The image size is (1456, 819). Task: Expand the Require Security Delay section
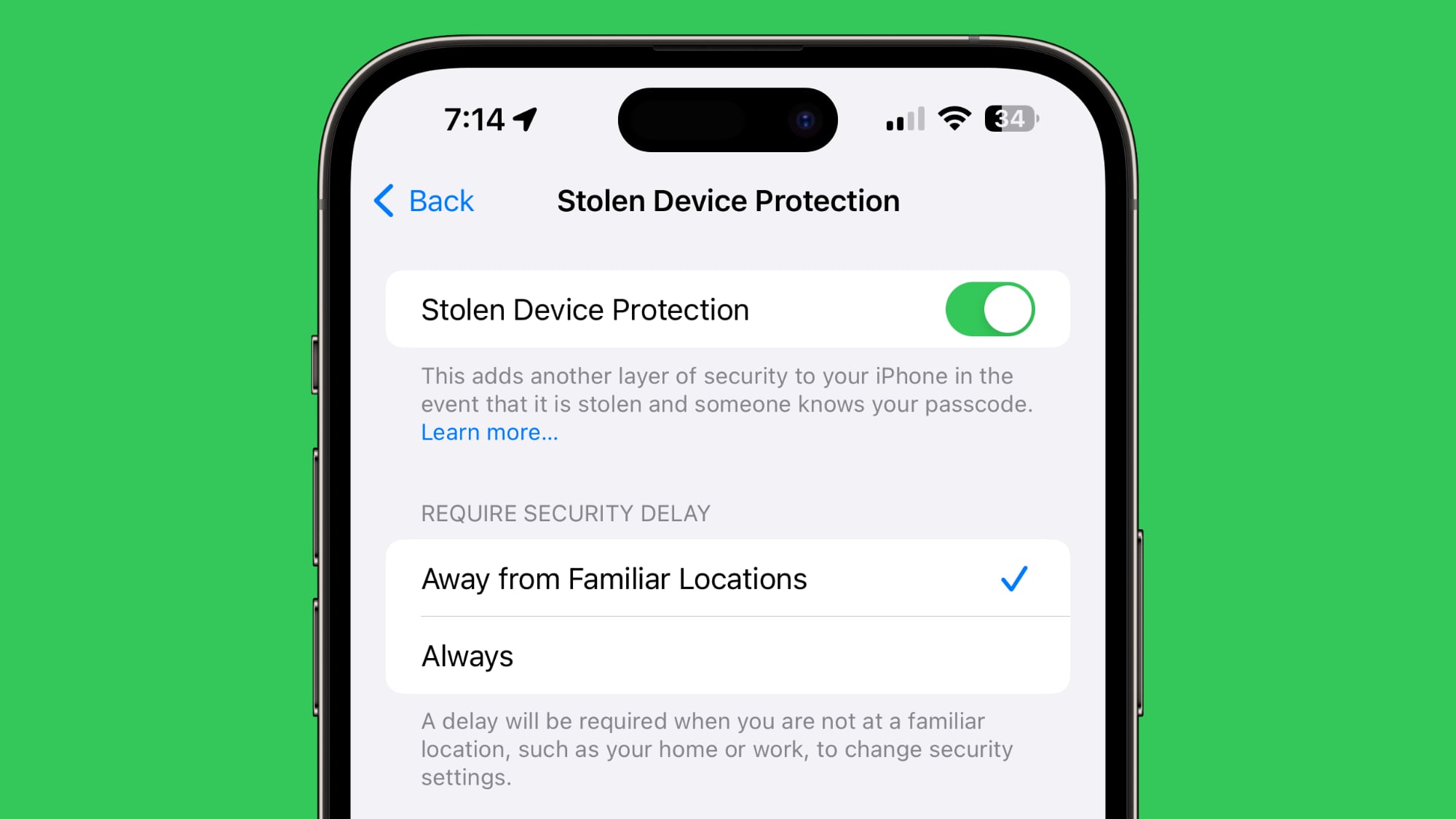coord(565,513)
